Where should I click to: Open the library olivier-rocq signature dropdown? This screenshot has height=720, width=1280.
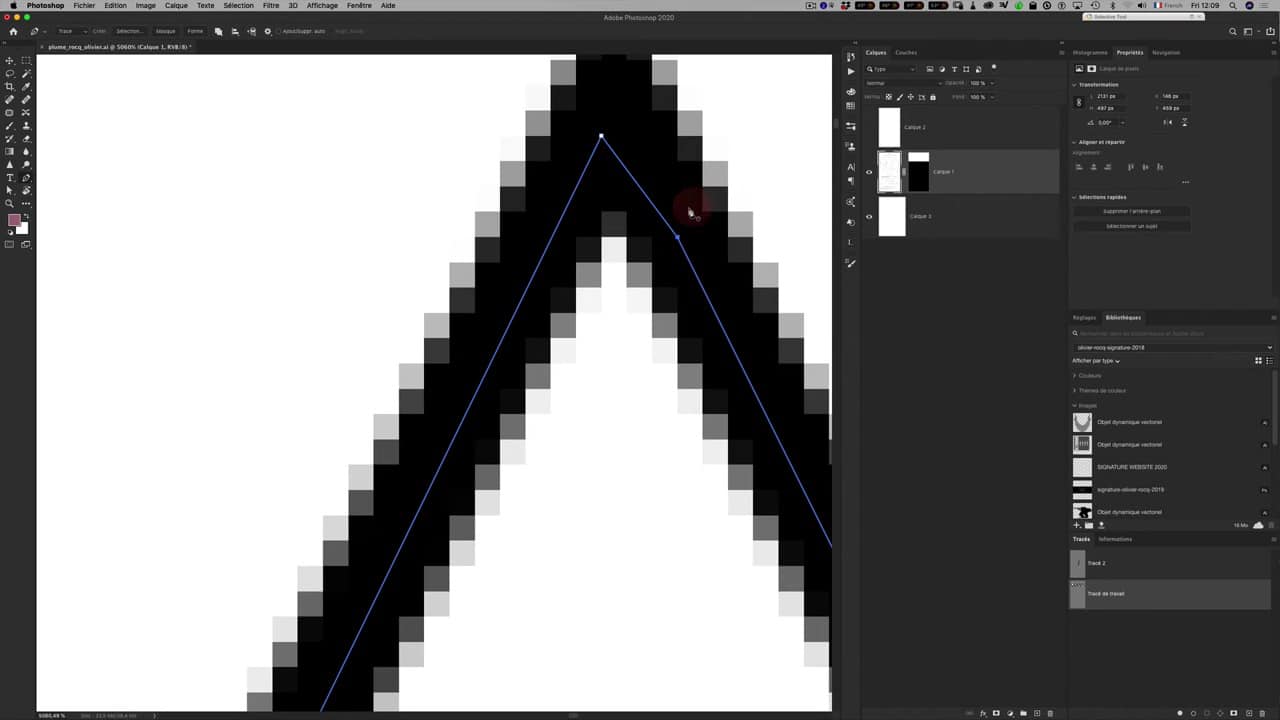pyautogui.click(x=1174, y=347)
